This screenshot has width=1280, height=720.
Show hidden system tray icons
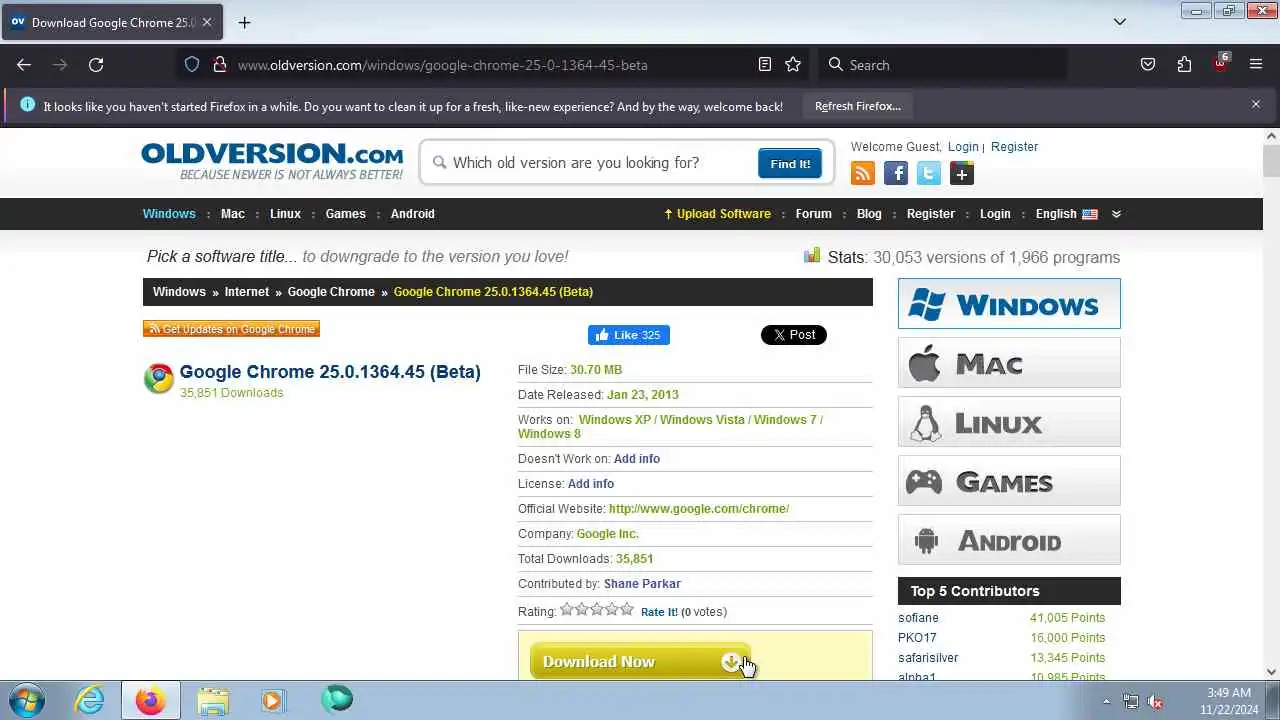click(1106, 701)
